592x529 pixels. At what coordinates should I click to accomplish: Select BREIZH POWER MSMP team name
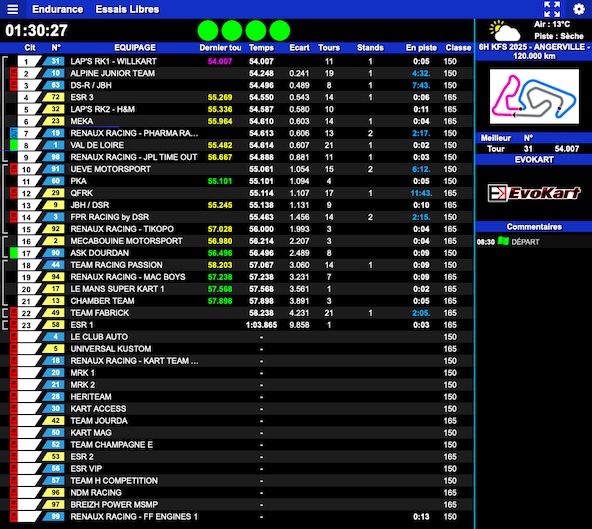114,504
